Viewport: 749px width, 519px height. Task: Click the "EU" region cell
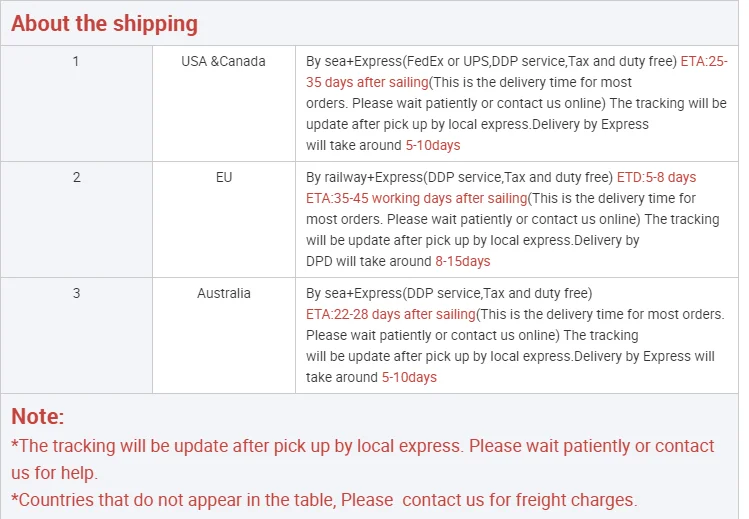(223, 177)
